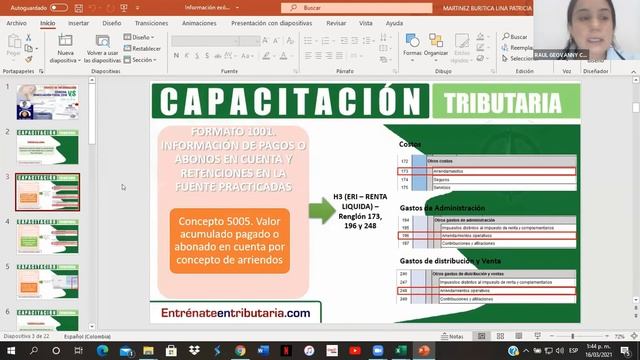Toggle bold (N) formatting

click(176, 56)
